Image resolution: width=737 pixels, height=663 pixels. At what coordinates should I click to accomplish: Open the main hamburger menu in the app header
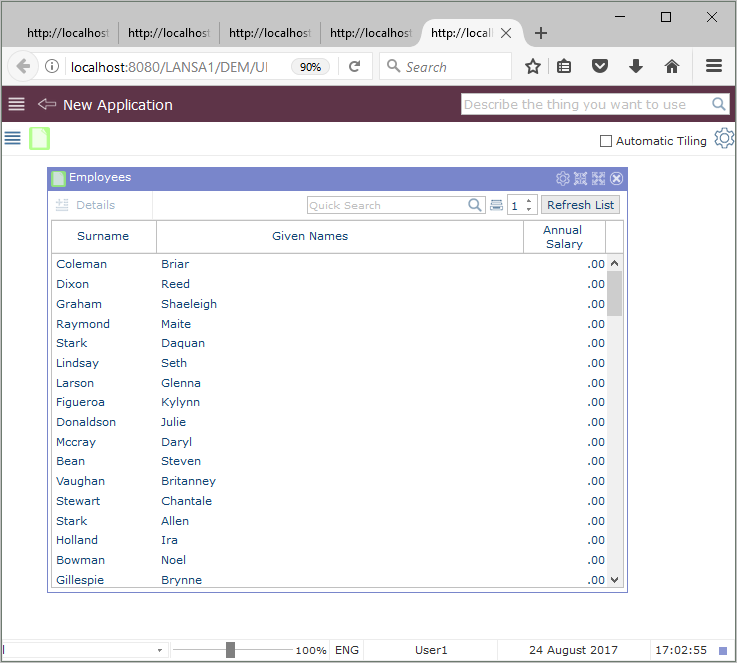(16, 105)
